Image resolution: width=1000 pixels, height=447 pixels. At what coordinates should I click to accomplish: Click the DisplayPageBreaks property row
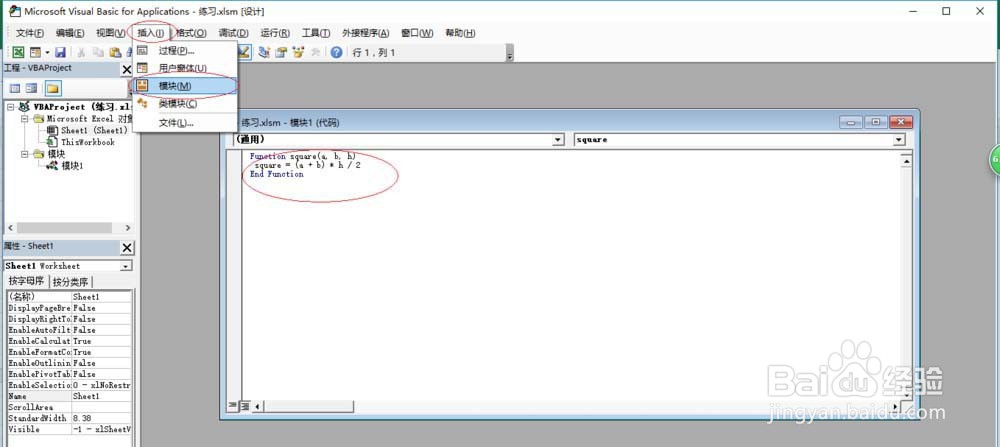(x=70, y=308)
